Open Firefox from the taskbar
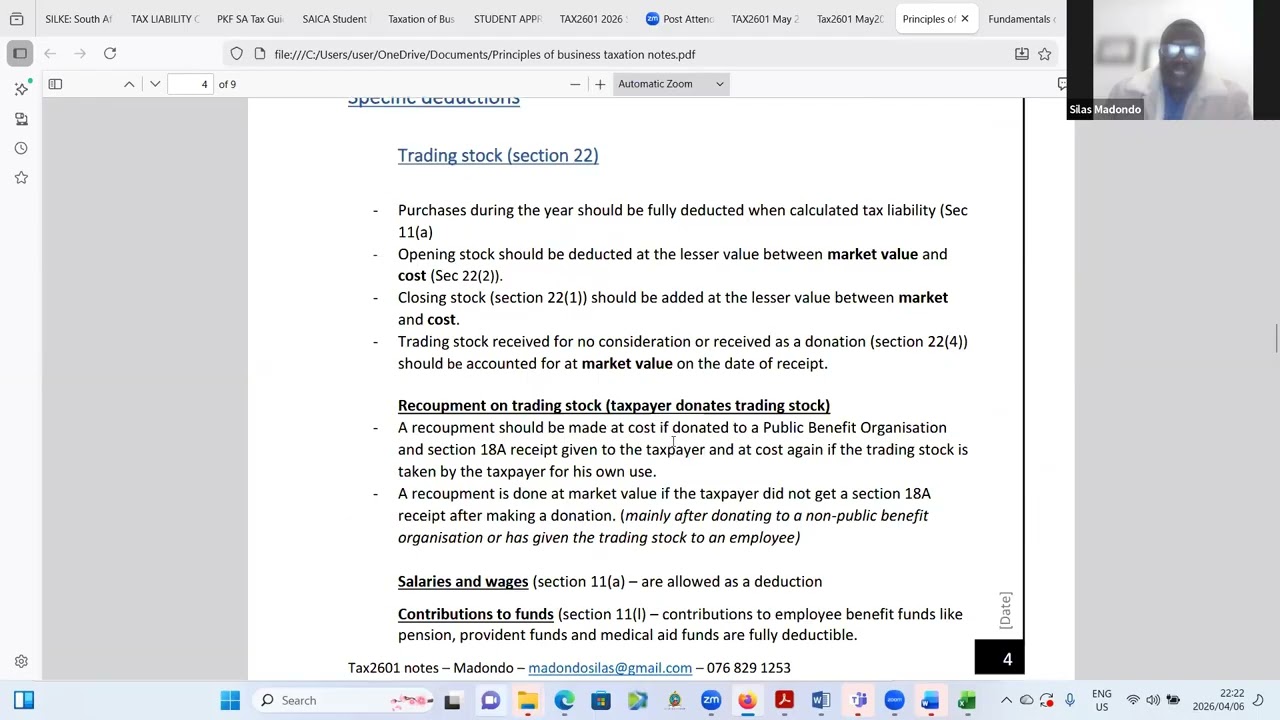The width and height of the screenshot is (1280, 720). tap(747, 700)
